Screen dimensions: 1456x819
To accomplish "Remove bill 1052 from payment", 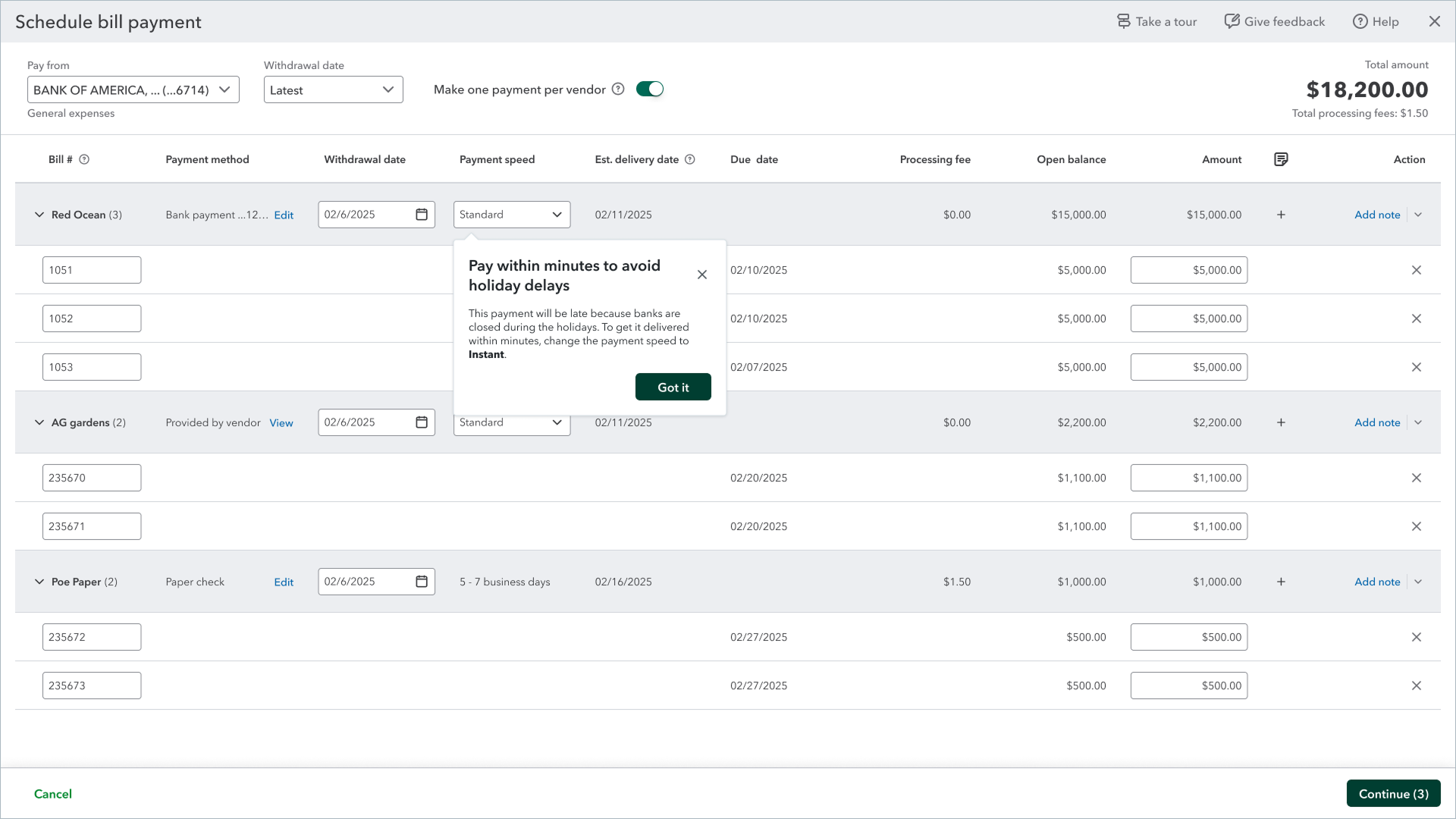I will (1416, 318).
